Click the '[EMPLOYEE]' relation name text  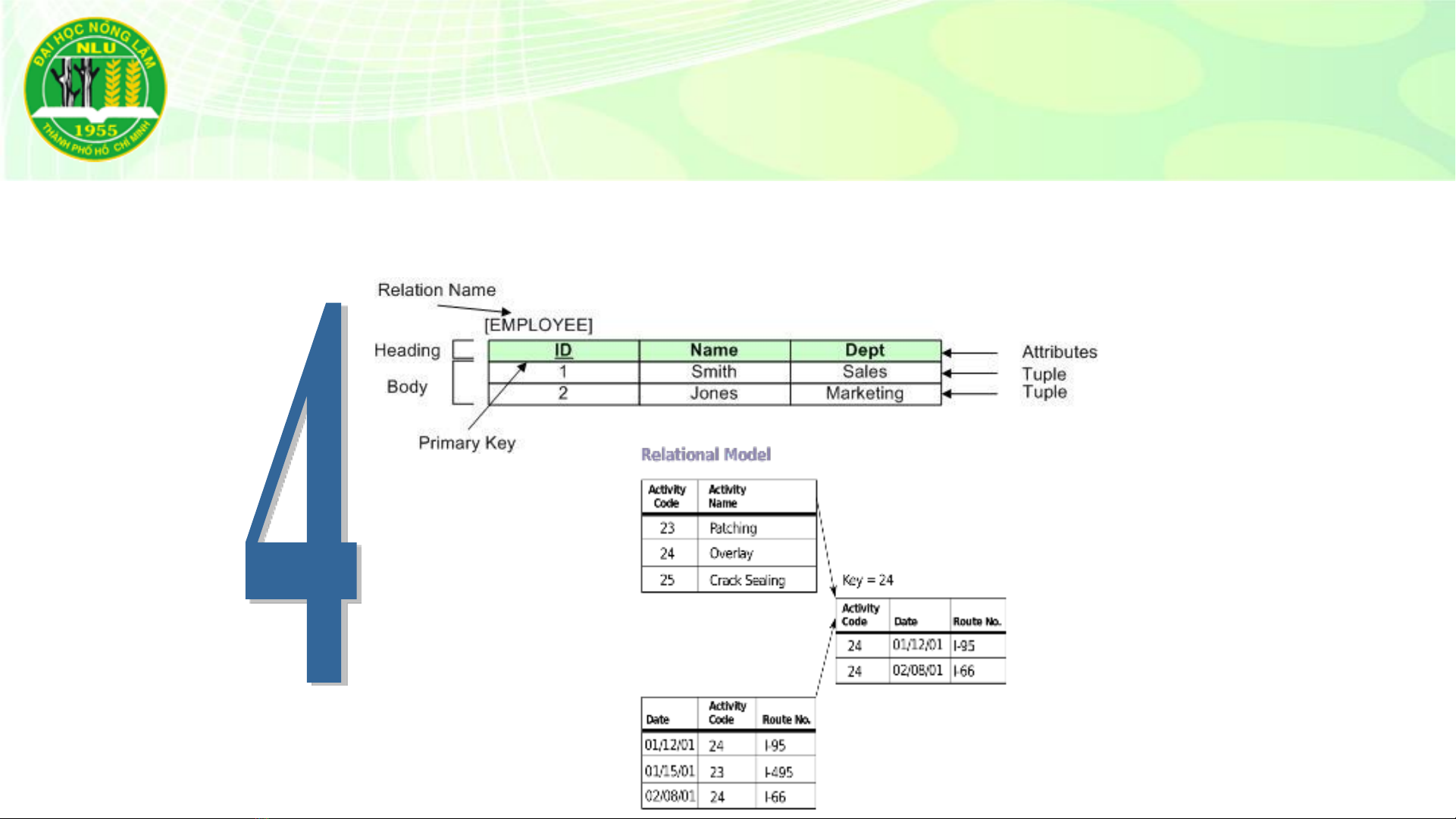point(538,325)
